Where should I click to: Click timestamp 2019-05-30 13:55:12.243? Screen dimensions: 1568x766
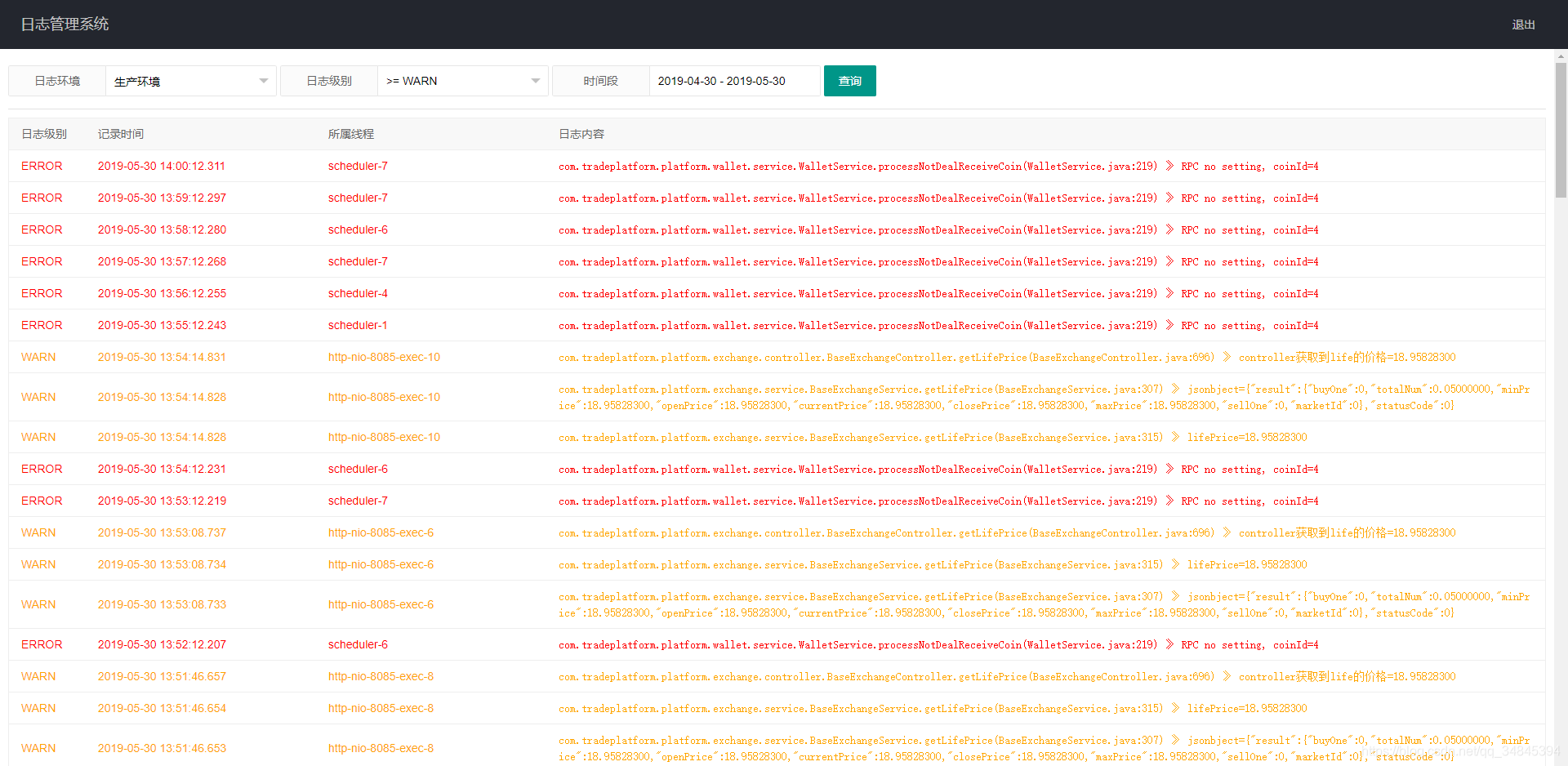point(162,325)
